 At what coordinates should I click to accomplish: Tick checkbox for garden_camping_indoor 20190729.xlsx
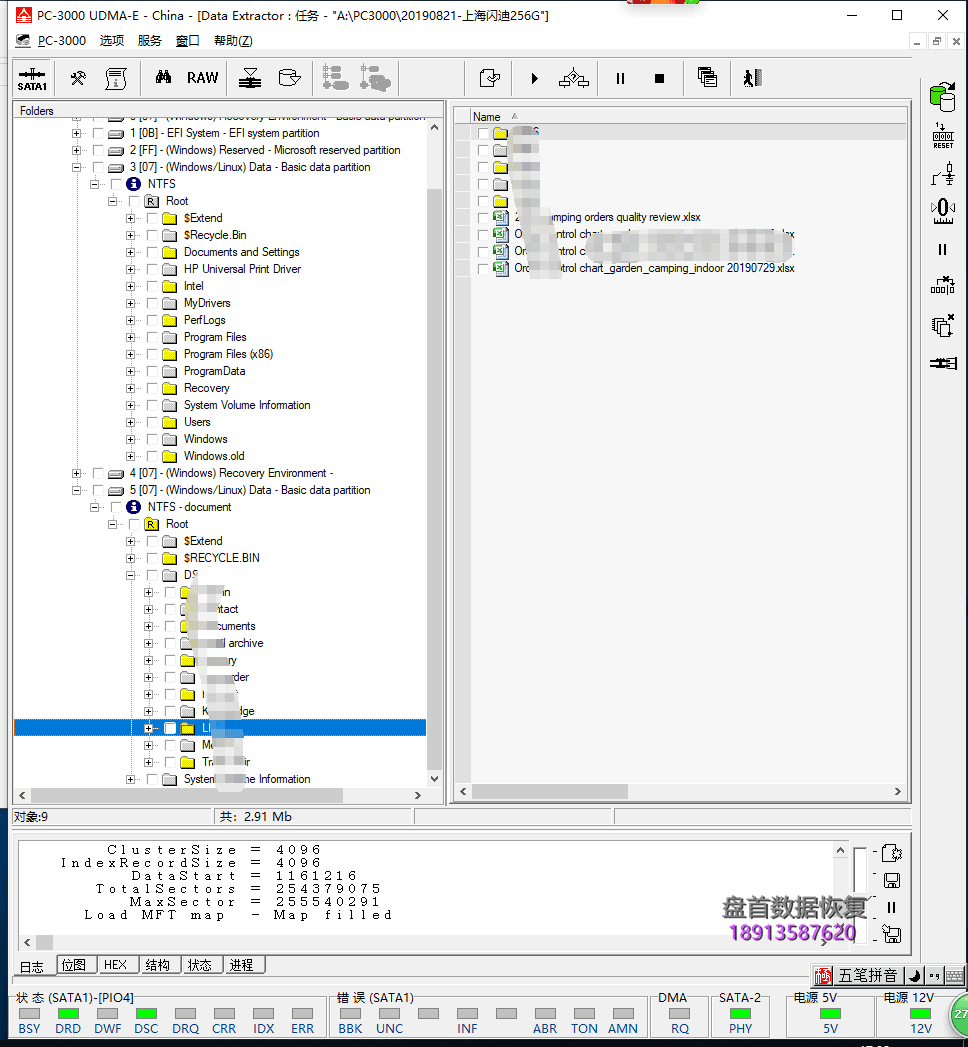coord(483,268)
